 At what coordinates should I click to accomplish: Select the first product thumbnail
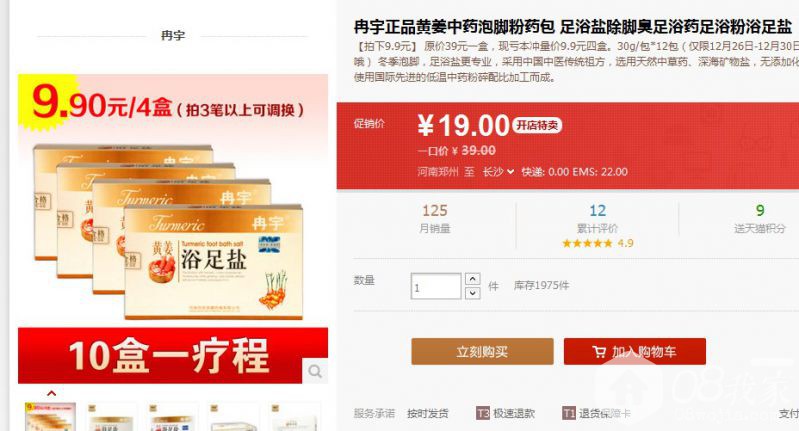[50, 417]
